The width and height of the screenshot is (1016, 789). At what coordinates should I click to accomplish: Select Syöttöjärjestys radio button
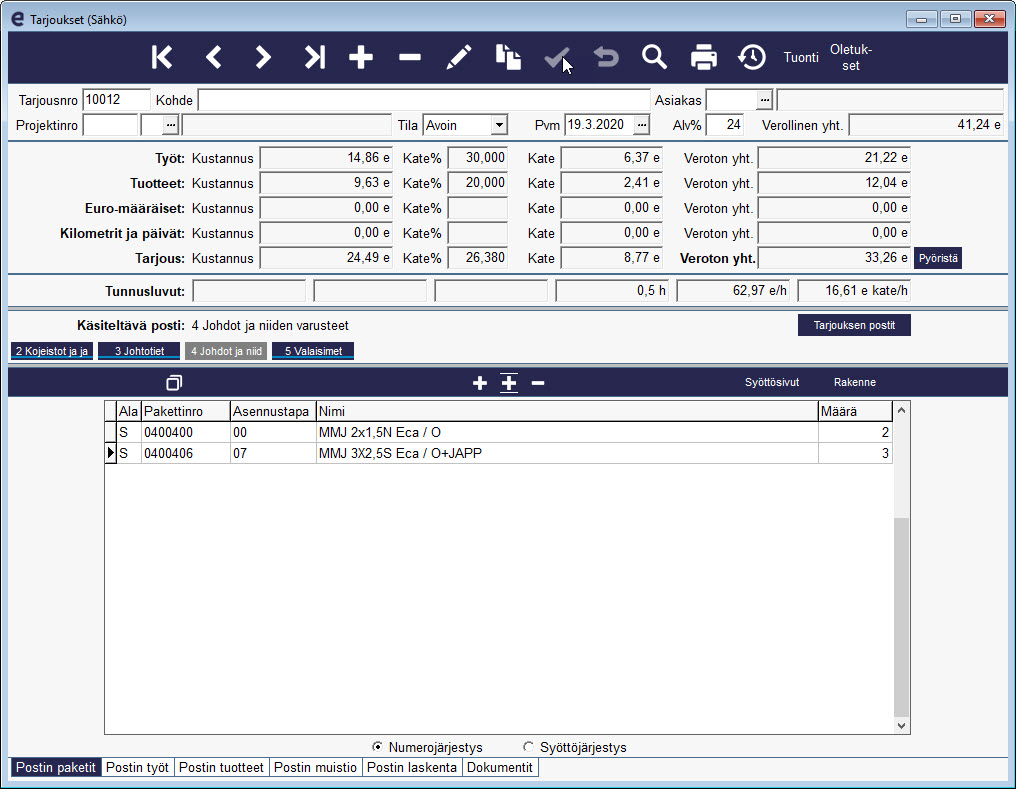[x=528, y=747]
